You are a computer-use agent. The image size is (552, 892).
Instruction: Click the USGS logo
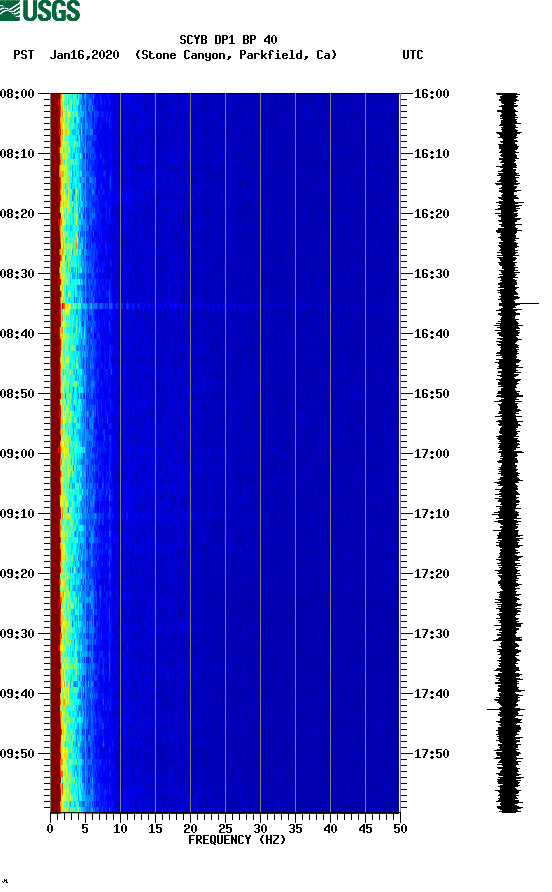tap(40, 10)
